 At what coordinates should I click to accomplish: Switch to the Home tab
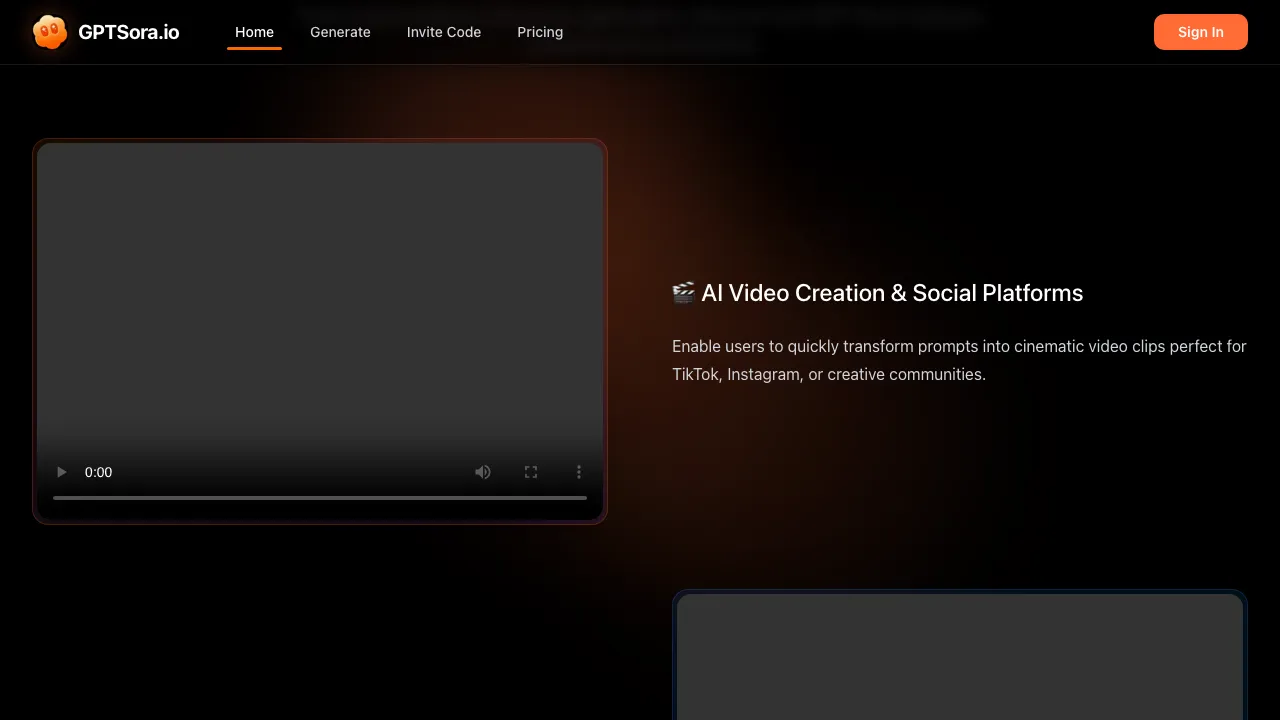(x=254, y=31)
